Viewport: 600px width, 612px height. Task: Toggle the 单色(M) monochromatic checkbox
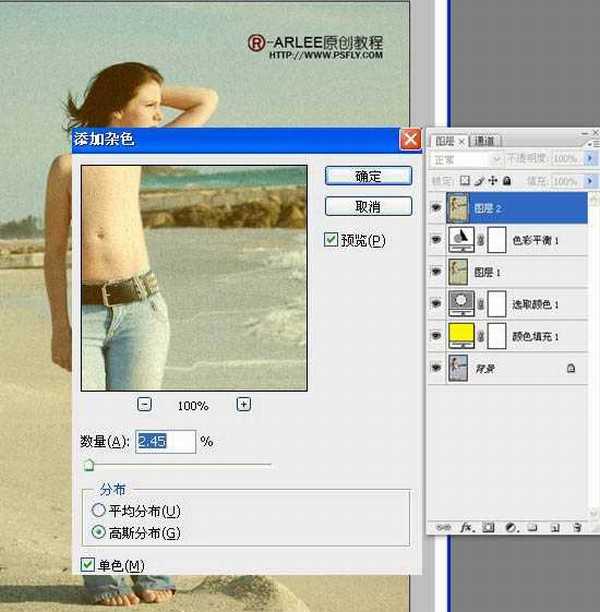coord(88,566)
